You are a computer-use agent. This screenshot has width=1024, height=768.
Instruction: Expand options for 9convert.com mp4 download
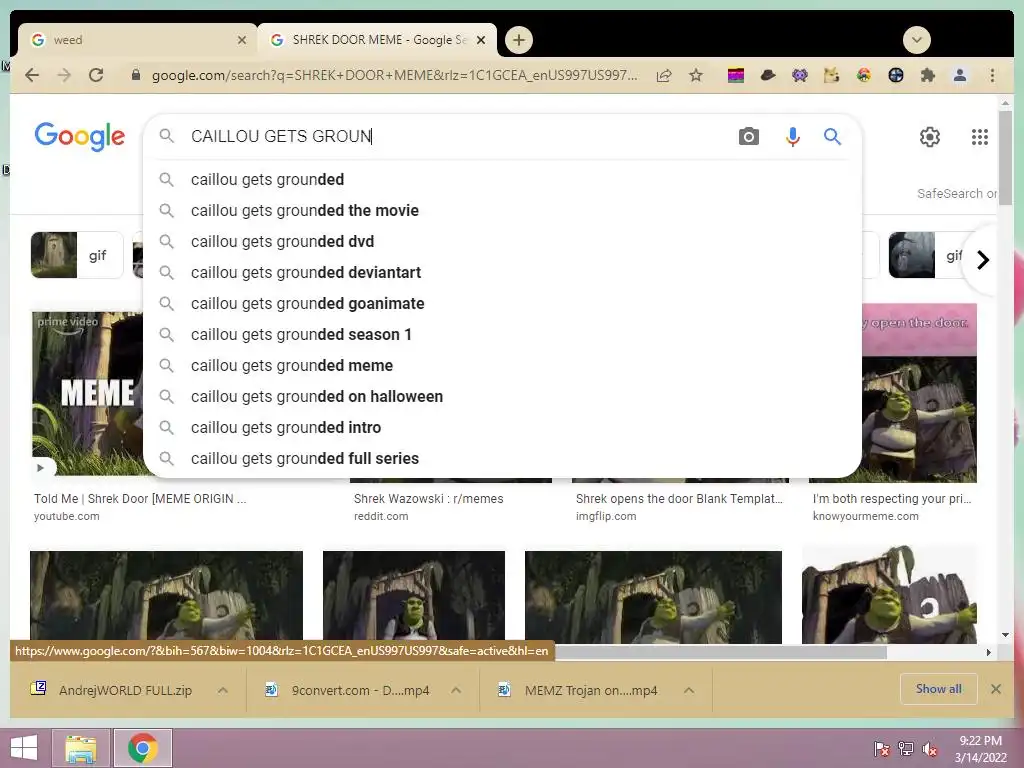coord(456,690)
